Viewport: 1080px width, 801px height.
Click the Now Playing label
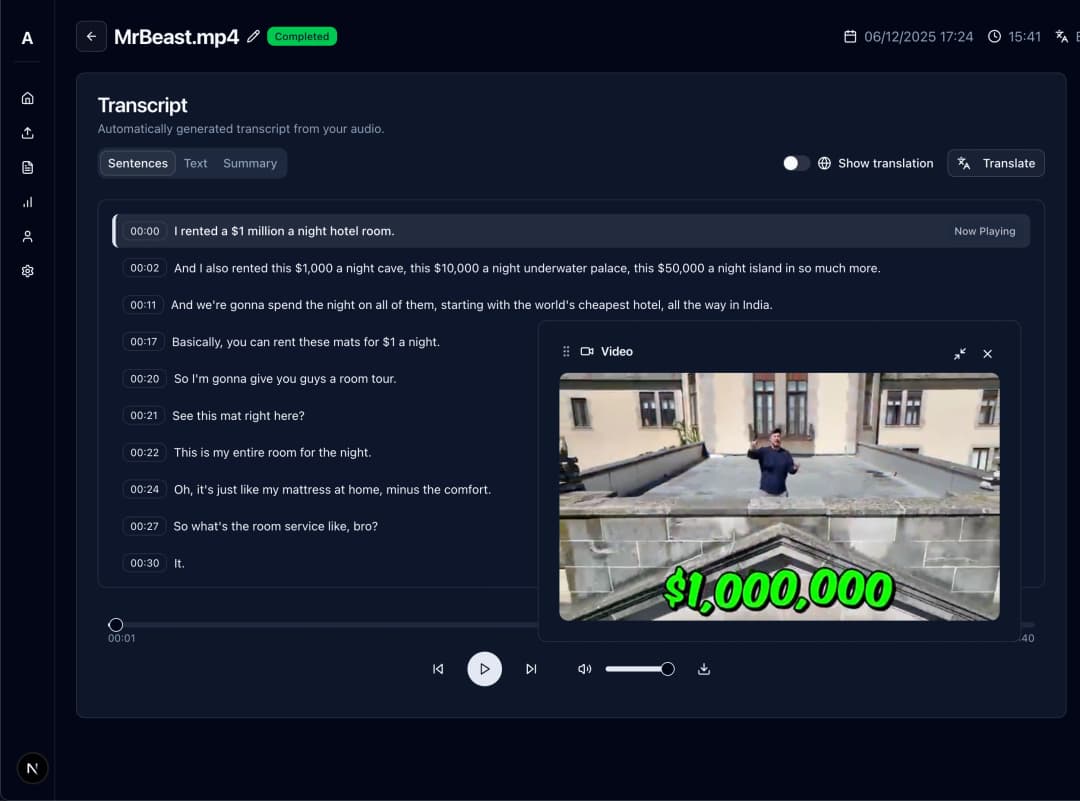(x=984, y=231)
